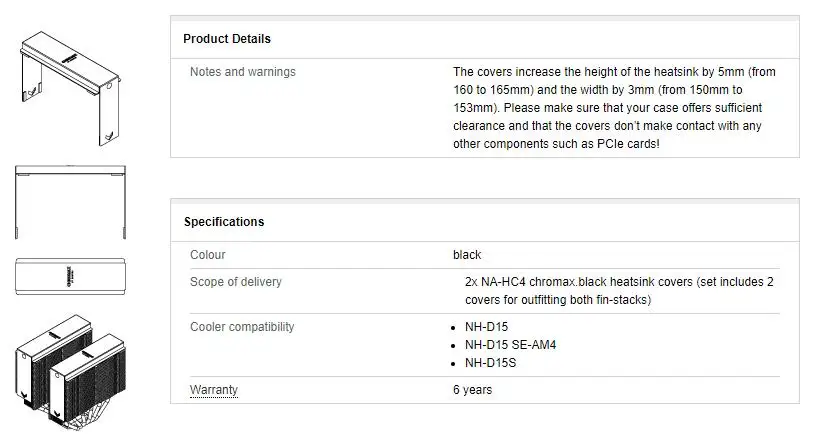The width and height of the screenshot is (819, 439).
Task: Select the NH-D15 compatibility list item
Action: tap(488, 327)
